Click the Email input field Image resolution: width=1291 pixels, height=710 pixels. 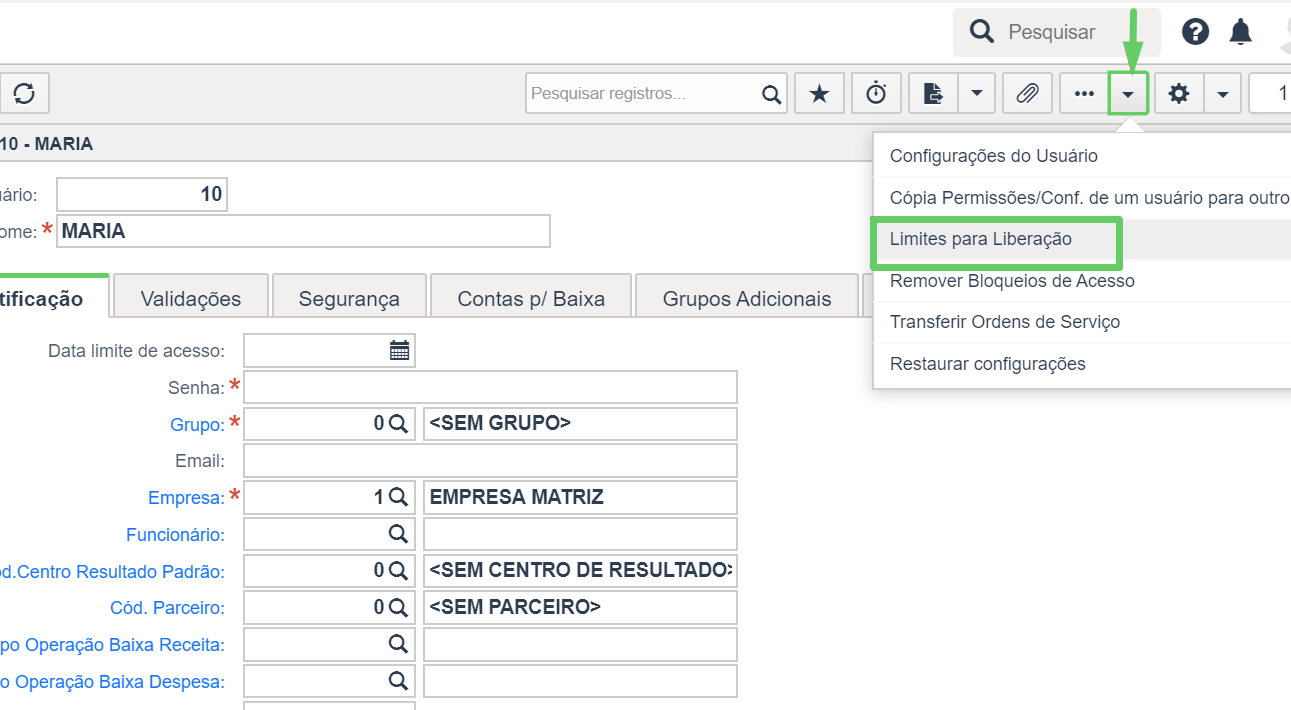click(490, 460)
